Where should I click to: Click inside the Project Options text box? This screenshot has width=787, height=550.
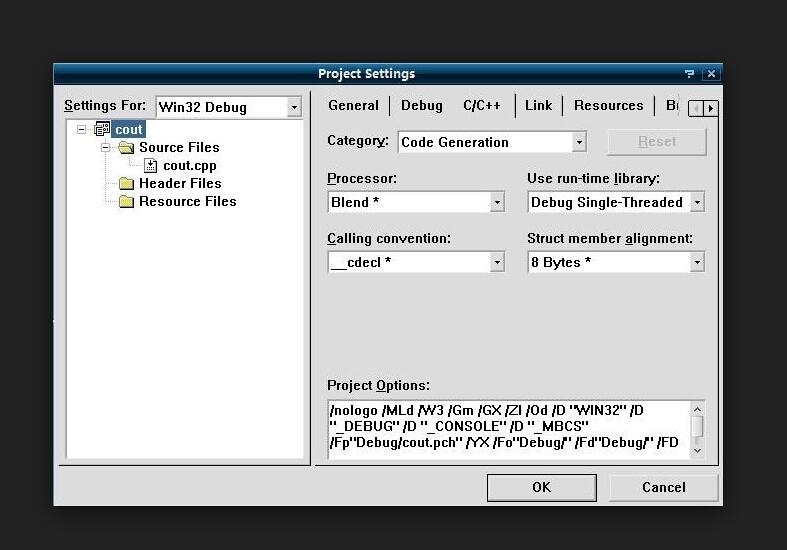505,428
